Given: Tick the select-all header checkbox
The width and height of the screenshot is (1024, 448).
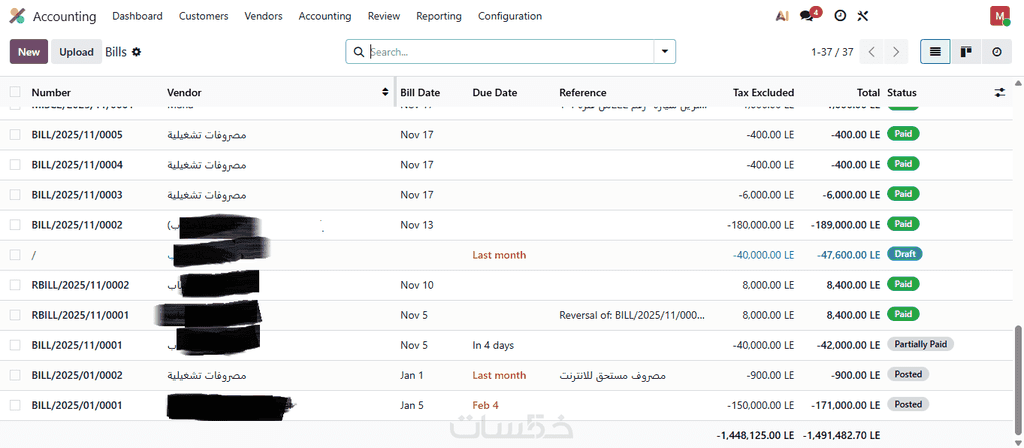Looking at the screenshot, I should pos(15,92).
